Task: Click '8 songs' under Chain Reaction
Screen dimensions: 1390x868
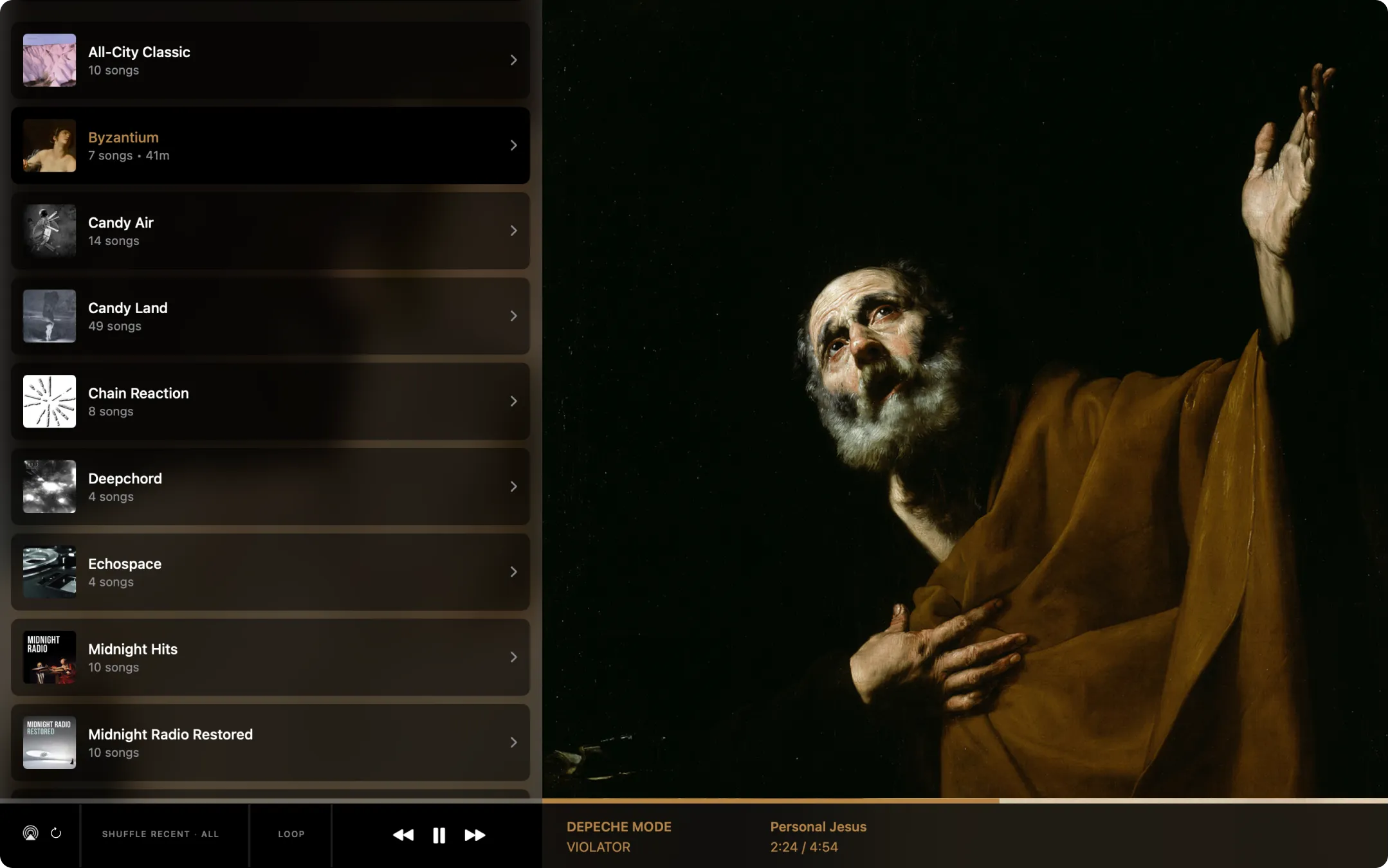Action: [111, 411]
